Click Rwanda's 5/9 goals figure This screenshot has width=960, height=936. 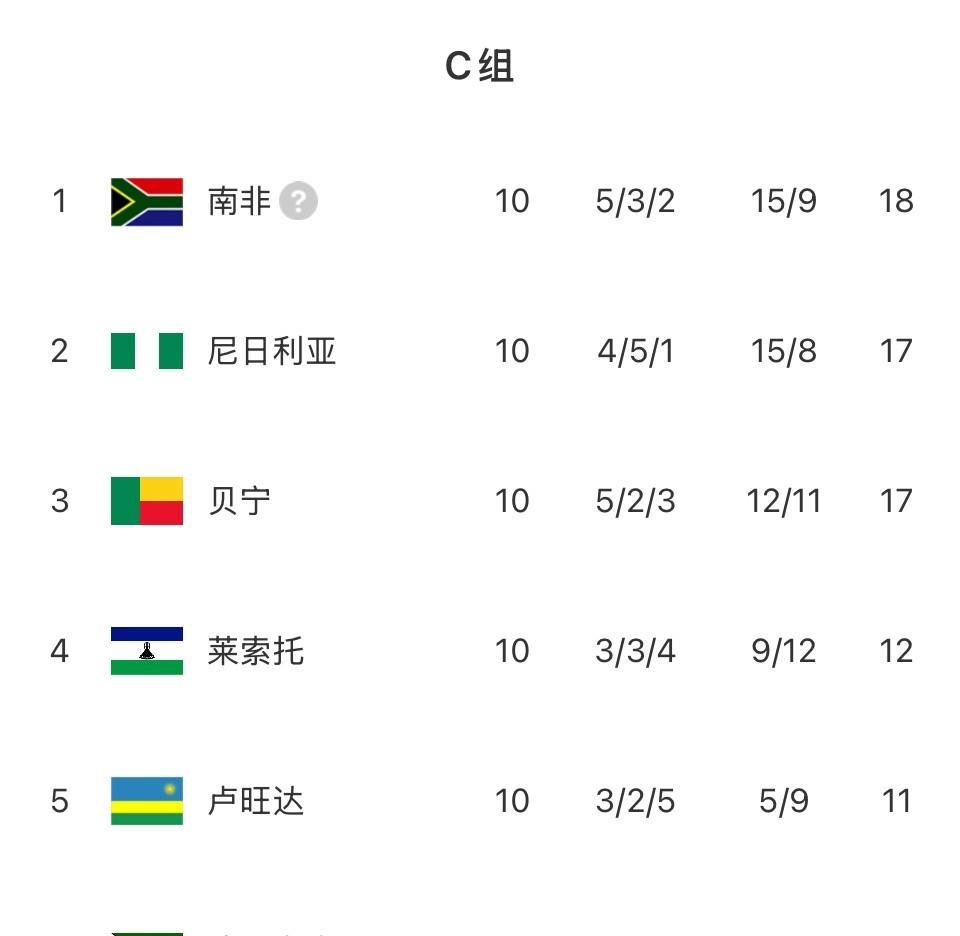pyautogui.click(x=783, y=801)
